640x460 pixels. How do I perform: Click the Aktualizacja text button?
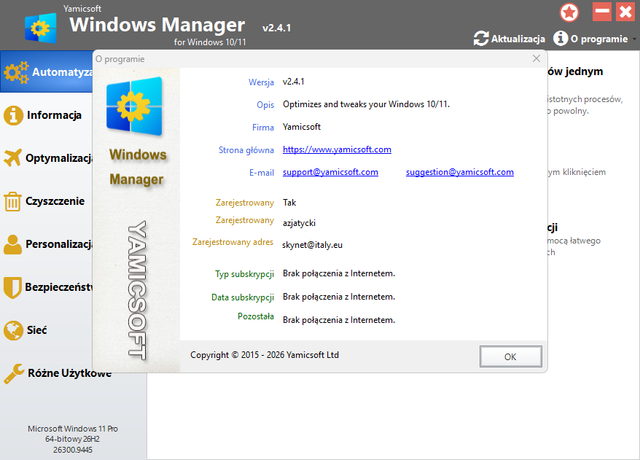tap(518, 39)
